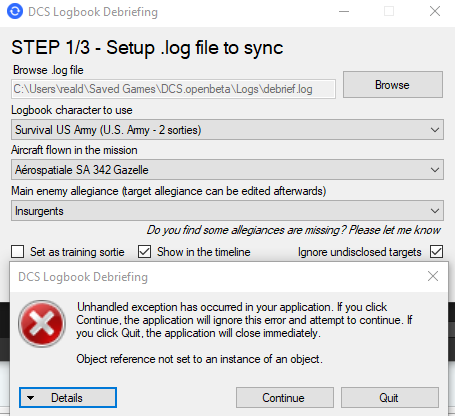Viewport: 455px width, 416px height.
Task: Open the missing allegiances let me know link
Action: pos(294,230)
